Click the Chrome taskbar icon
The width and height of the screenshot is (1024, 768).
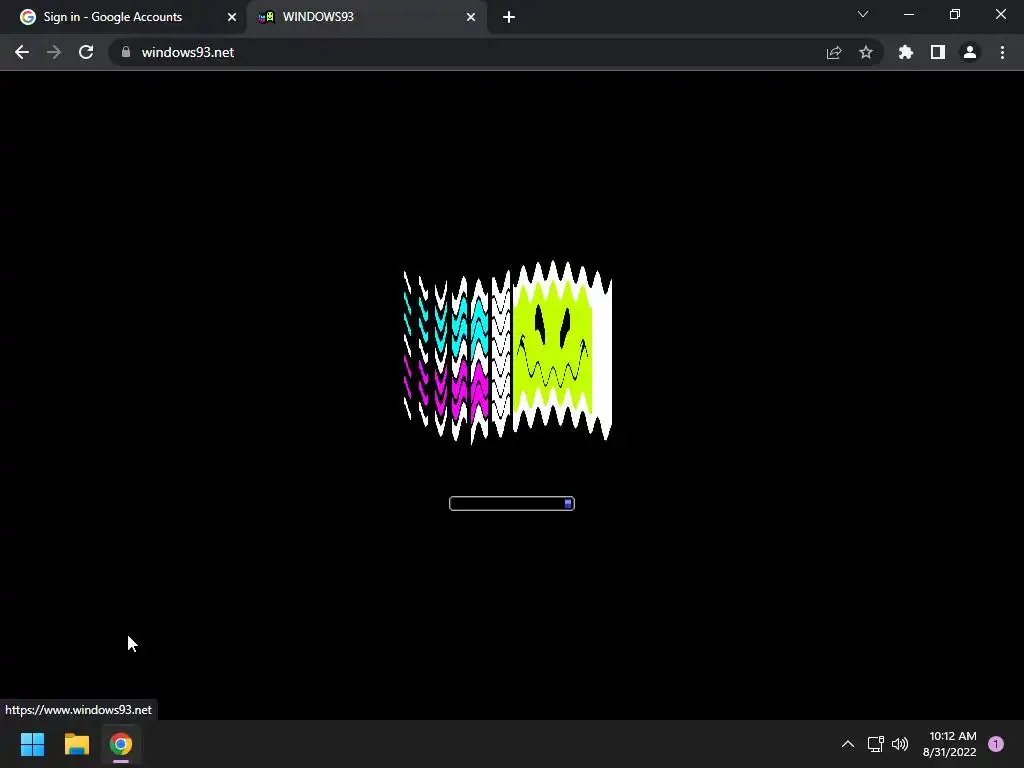point(121,744)
